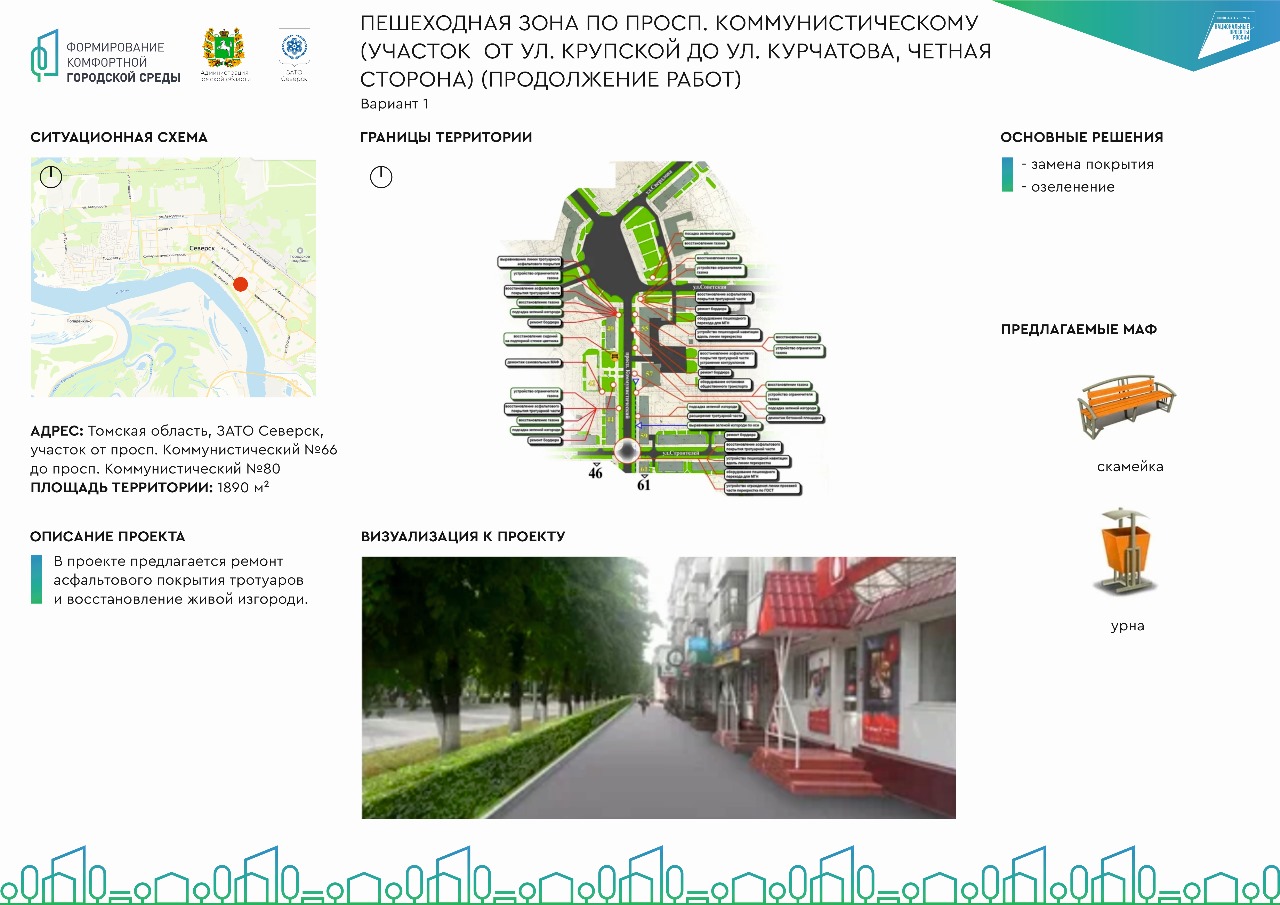The height and width of the screenshot is (905, 1280).
Task: Open the project visualization image
Action: [658, 687]
